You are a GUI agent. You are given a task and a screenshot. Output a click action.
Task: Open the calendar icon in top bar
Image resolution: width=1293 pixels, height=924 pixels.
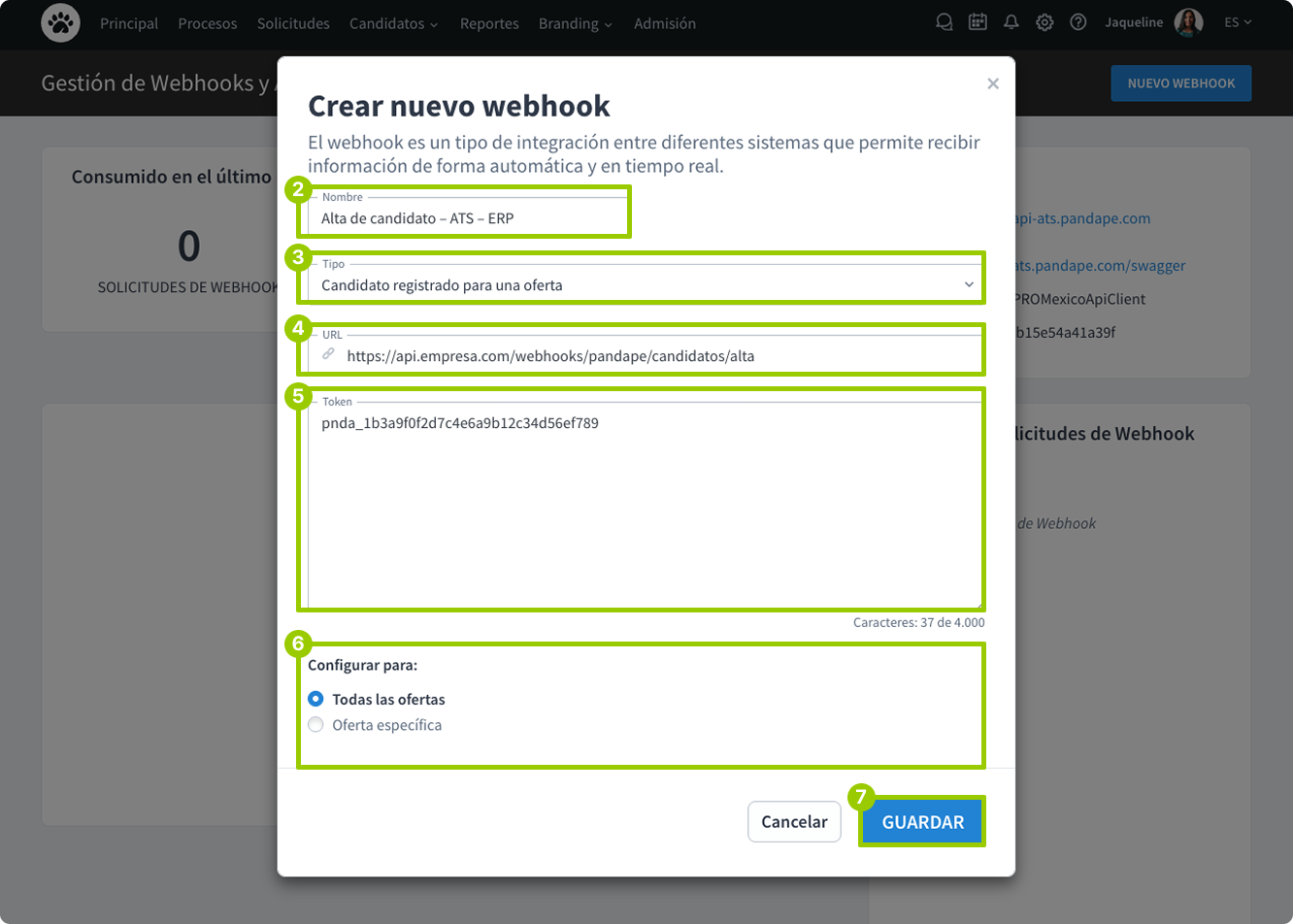pyautogui.click(x=978, y=21)
